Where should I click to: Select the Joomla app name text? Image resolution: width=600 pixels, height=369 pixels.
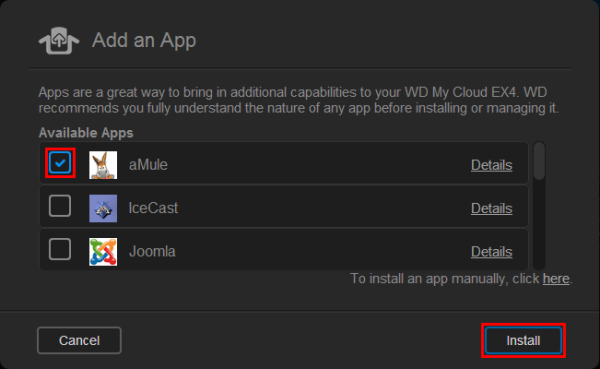pyautogui.click(x=152, y=251)
